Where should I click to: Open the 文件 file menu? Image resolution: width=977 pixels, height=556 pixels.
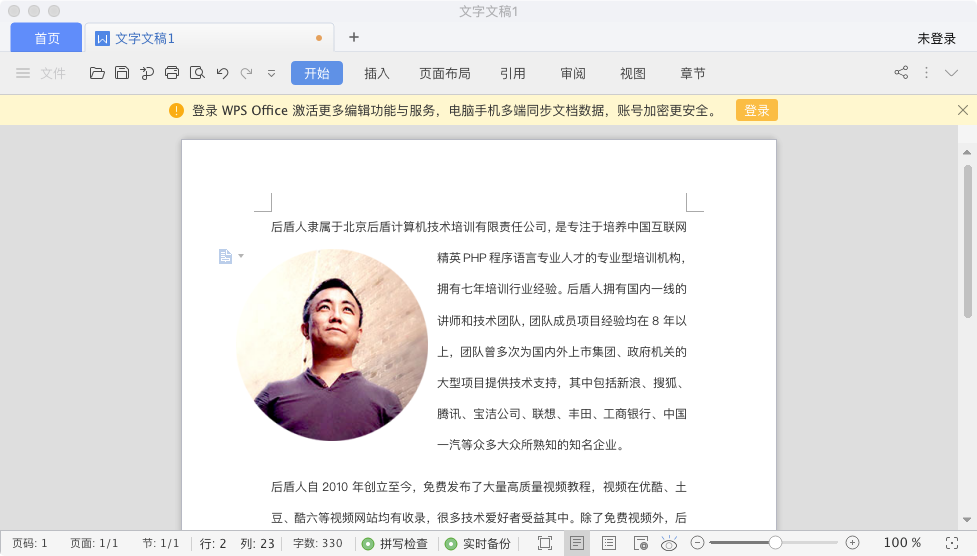tap(41, 73)
